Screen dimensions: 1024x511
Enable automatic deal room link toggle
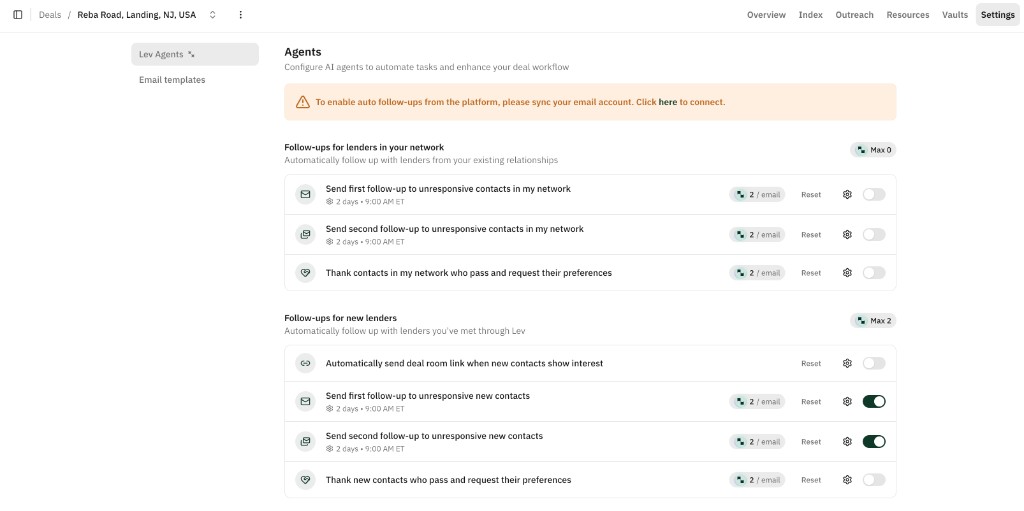874,363
